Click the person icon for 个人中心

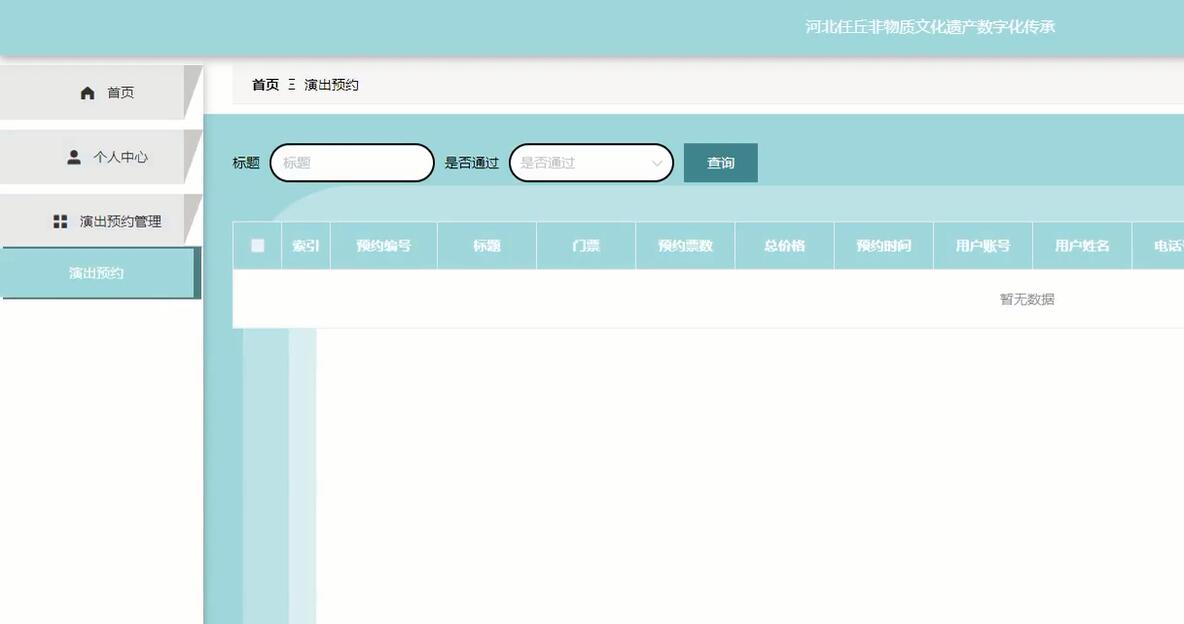(x=74, y=157)
